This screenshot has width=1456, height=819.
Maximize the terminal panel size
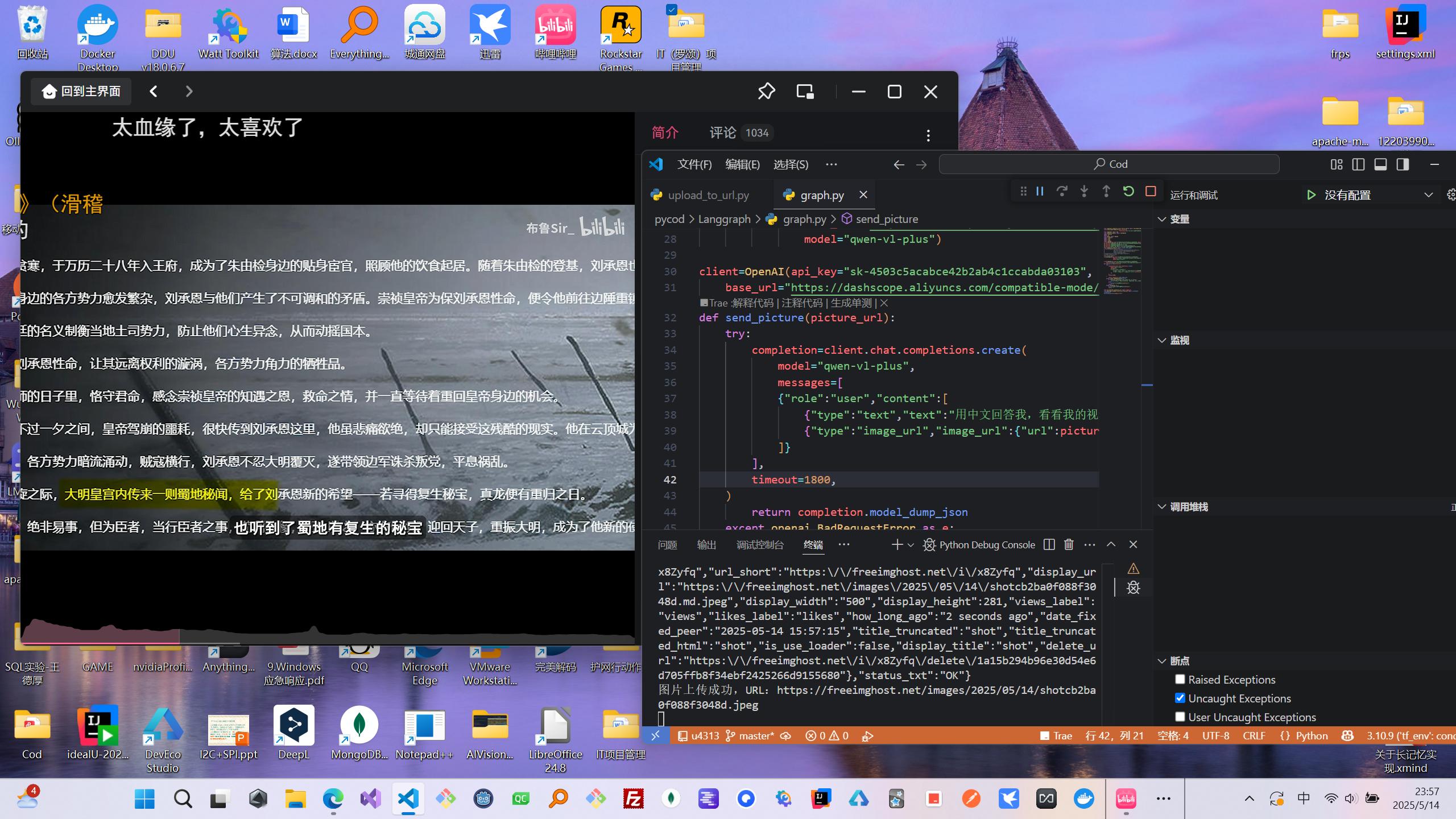1111,545
